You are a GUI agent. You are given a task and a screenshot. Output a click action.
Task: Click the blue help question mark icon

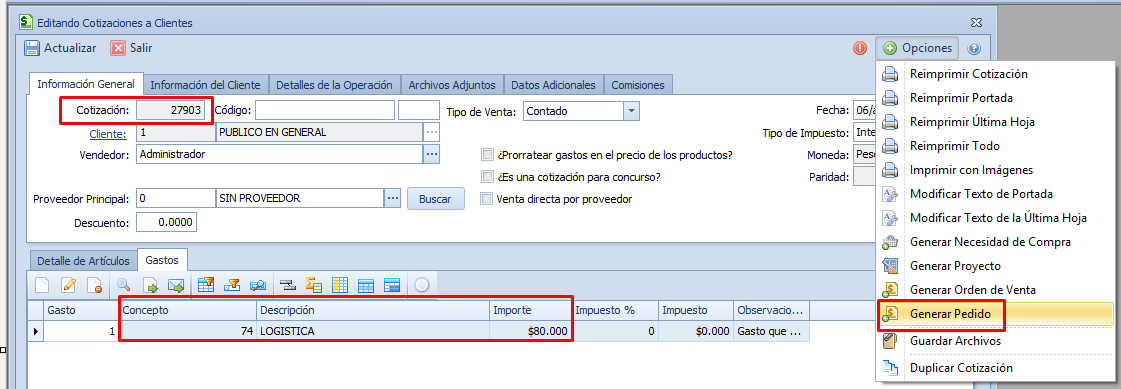[x=974, y=49]
